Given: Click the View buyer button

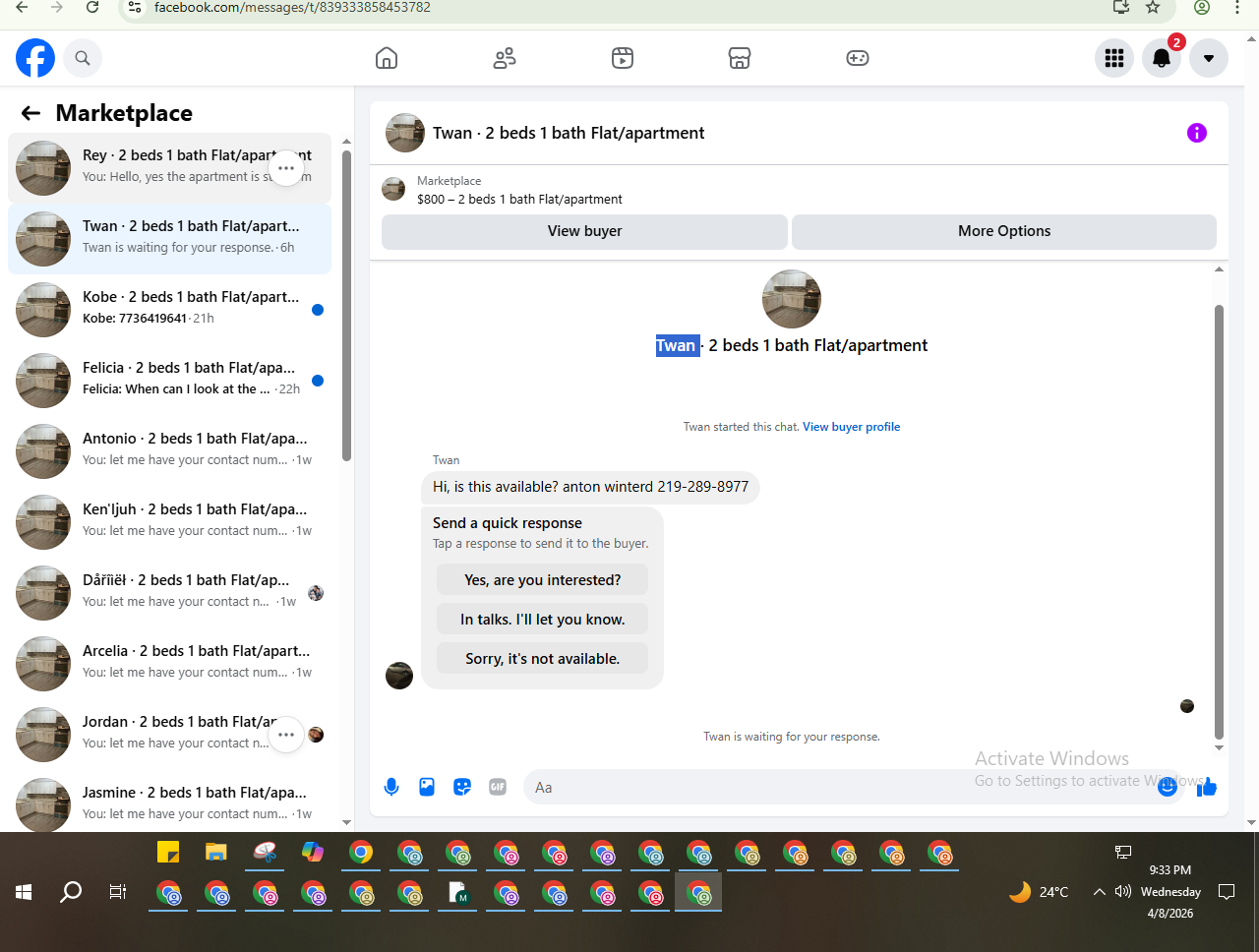Looking at the screenshot, I should pos(584,231).
